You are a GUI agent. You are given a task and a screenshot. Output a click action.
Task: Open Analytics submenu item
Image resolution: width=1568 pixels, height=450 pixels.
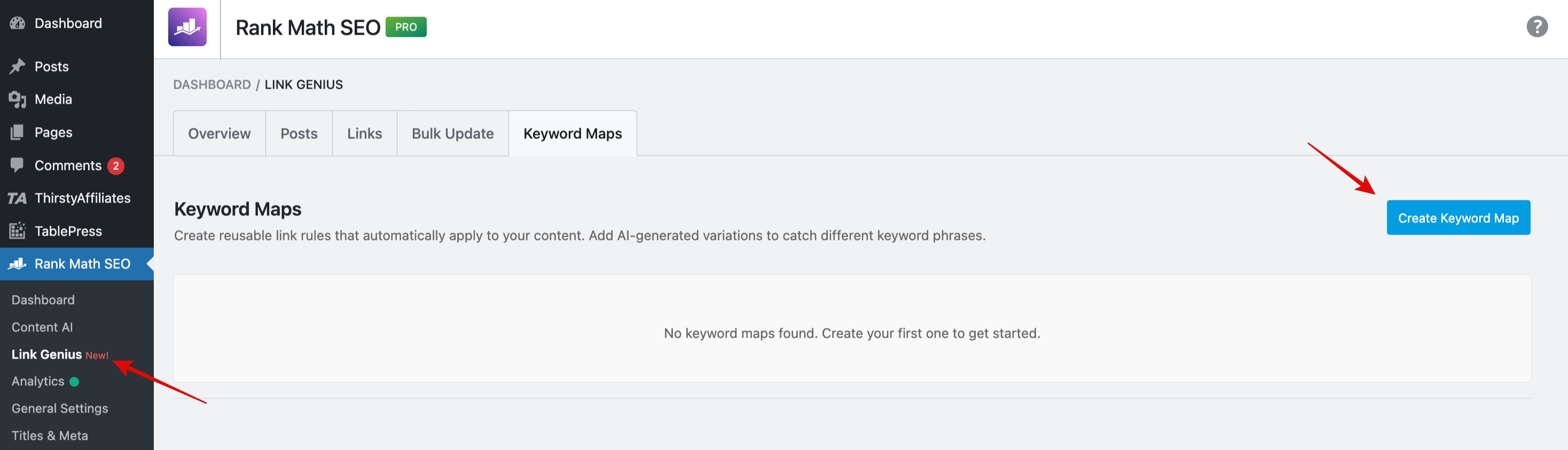pos(38,381)
